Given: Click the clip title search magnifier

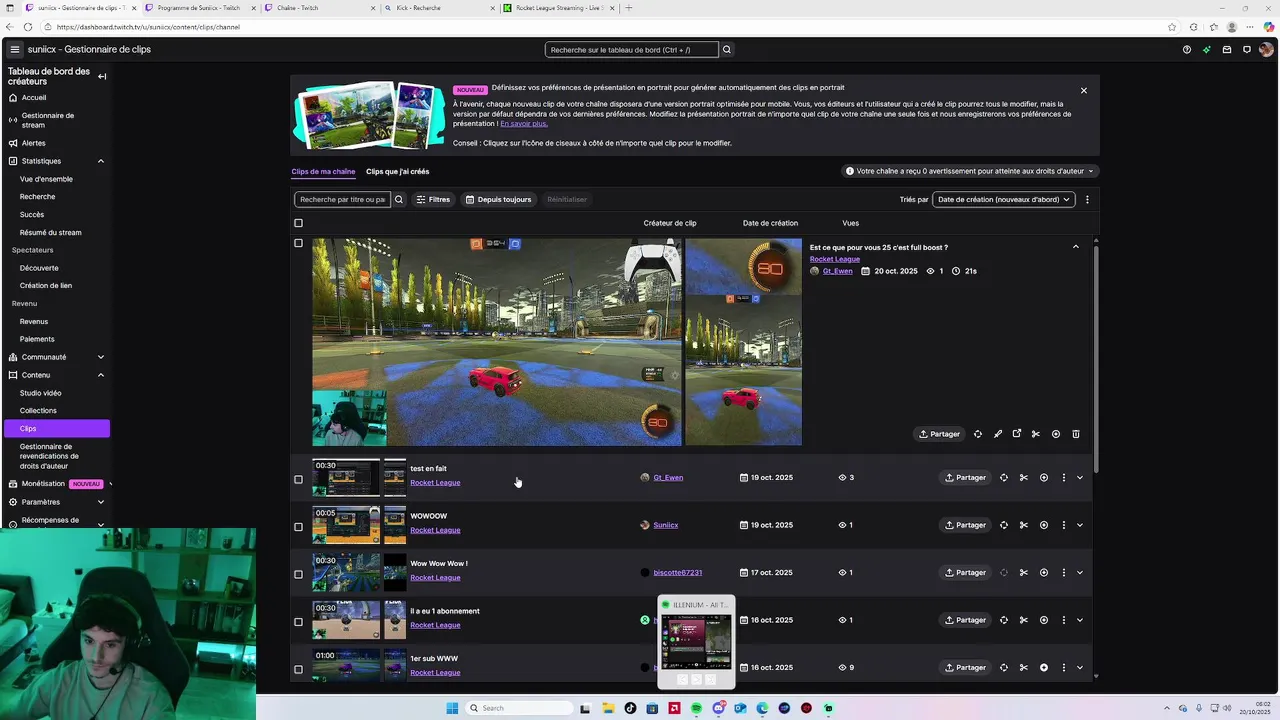Looking at the screenshot, I should pyautogui.click(x=399, y=199).
